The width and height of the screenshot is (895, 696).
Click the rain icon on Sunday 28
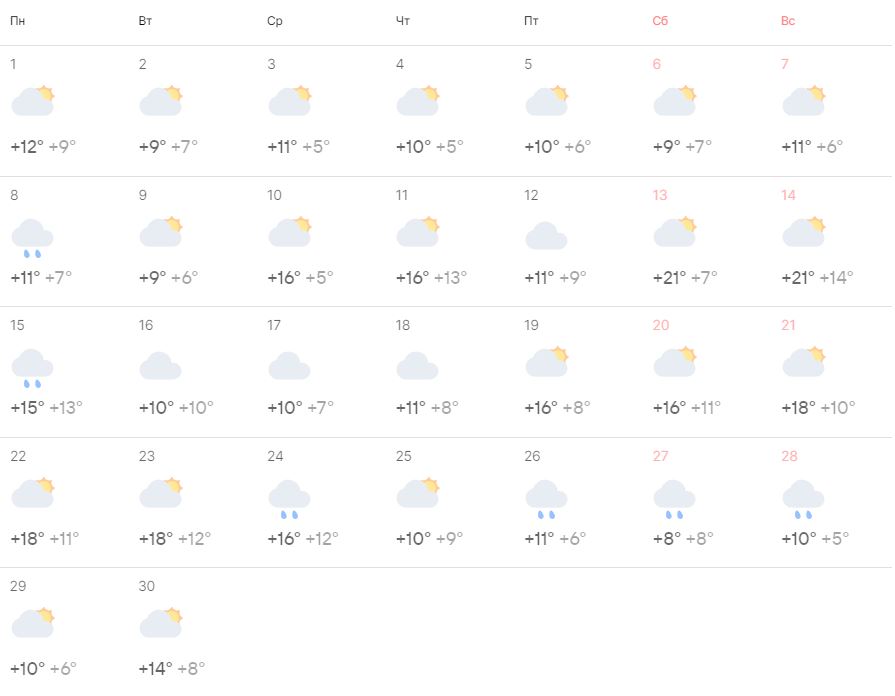coord(803,498)
